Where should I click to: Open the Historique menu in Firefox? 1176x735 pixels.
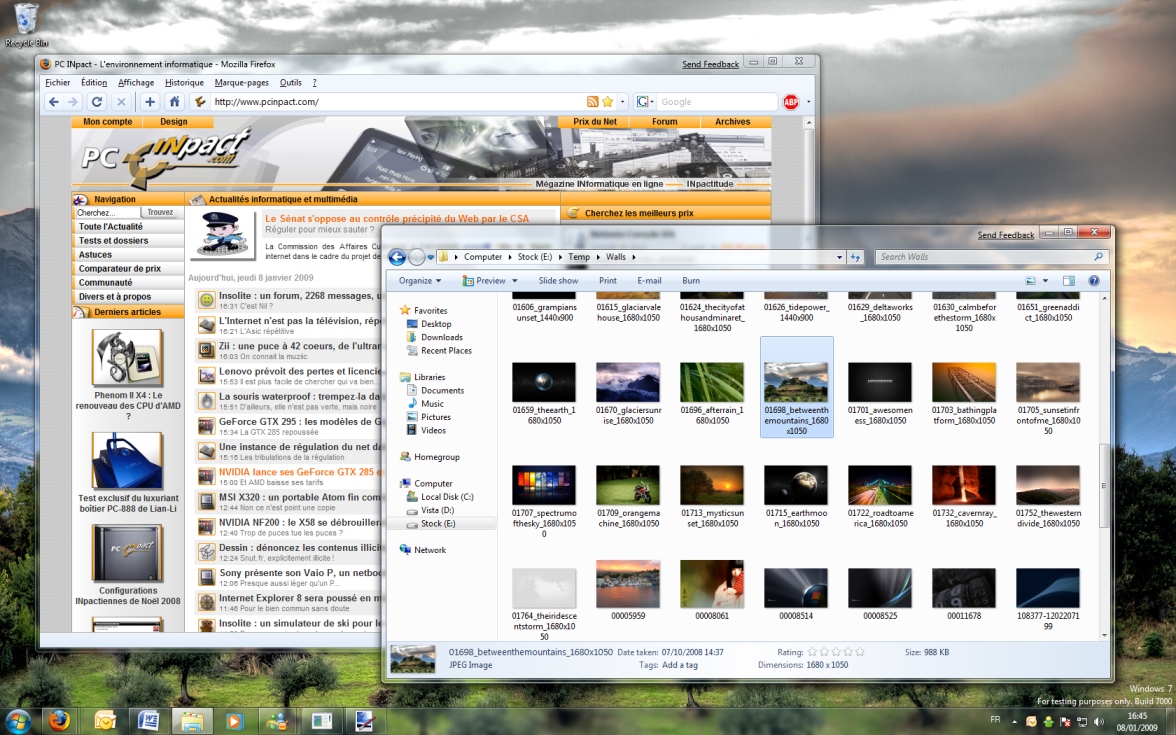(x=184, y=82)
